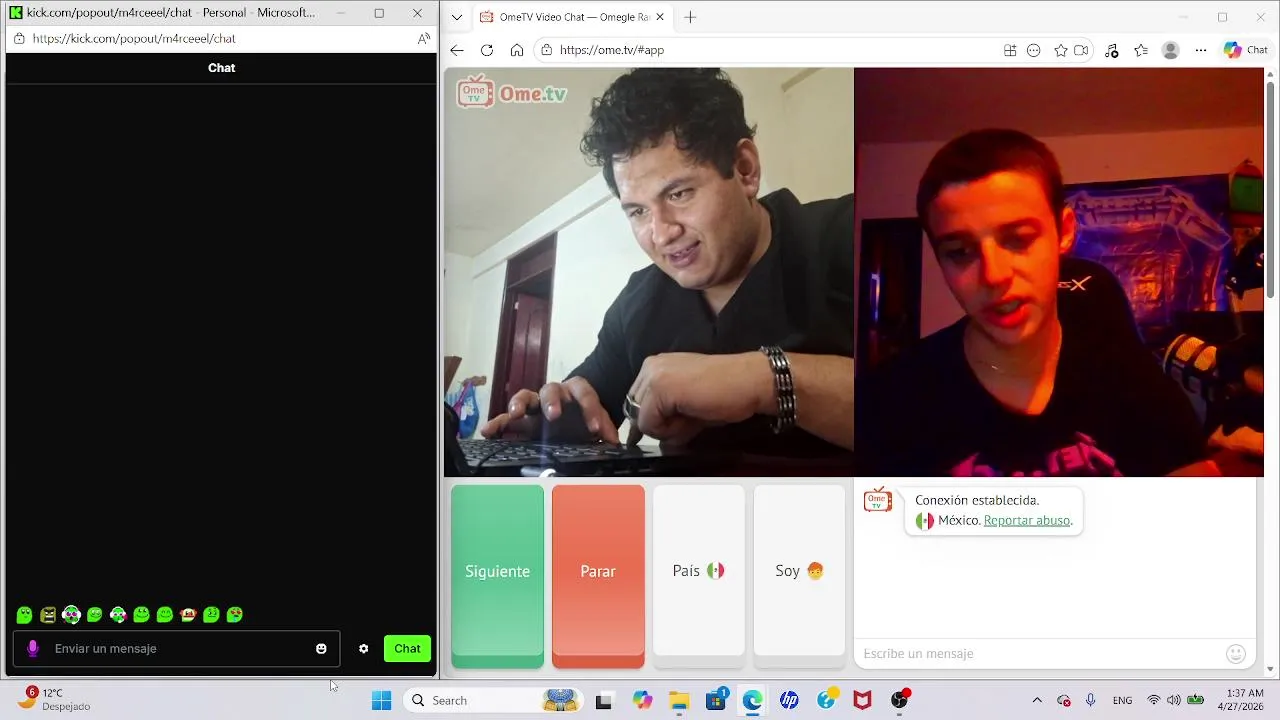Pick the red-haired shouting emote
Image resolution: width=1280 pixels, height=720 pixels.
[188, 615]
